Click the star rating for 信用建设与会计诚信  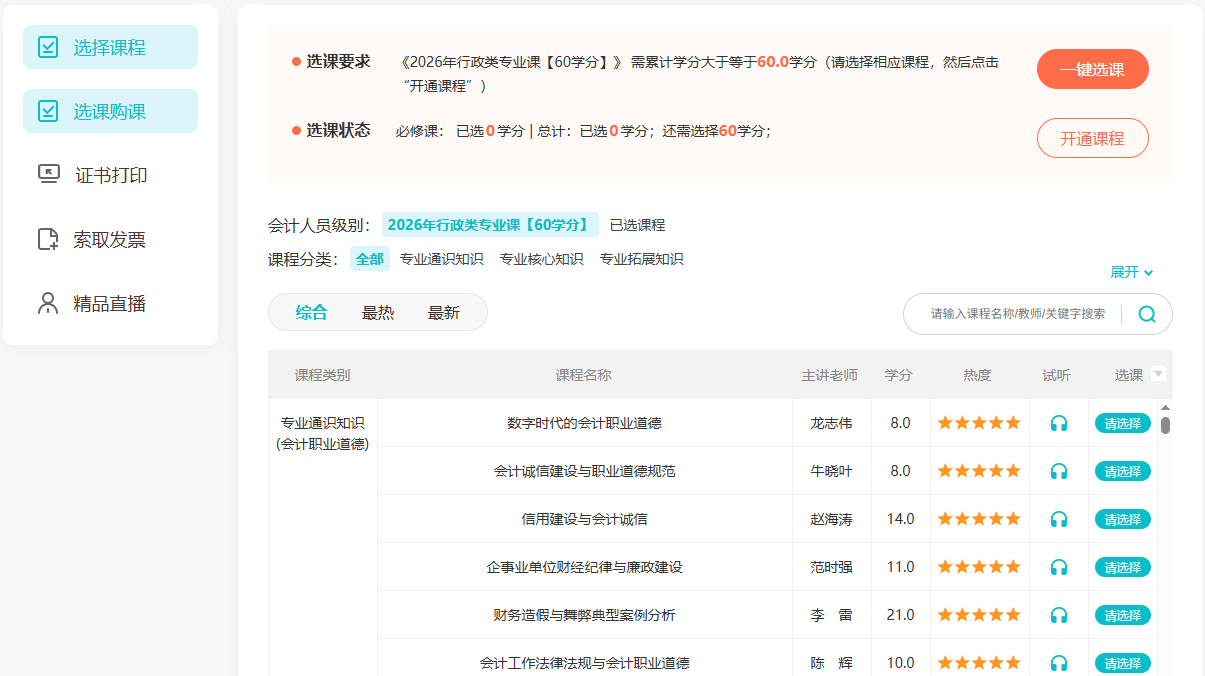coord(979,519)
